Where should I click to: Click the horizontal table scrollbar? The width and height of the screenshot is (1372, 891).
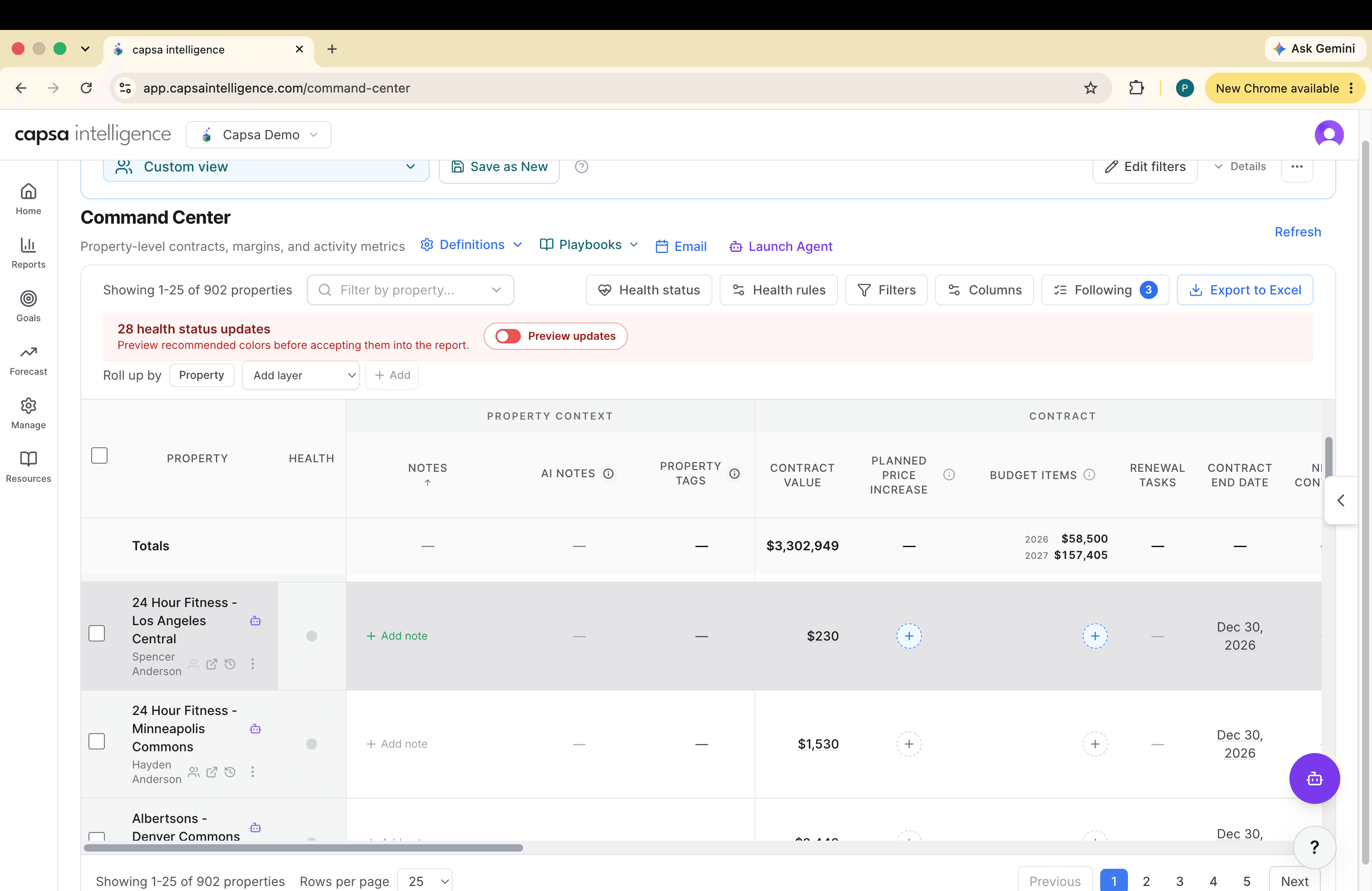pyautogui.click(x=303, y=847)
